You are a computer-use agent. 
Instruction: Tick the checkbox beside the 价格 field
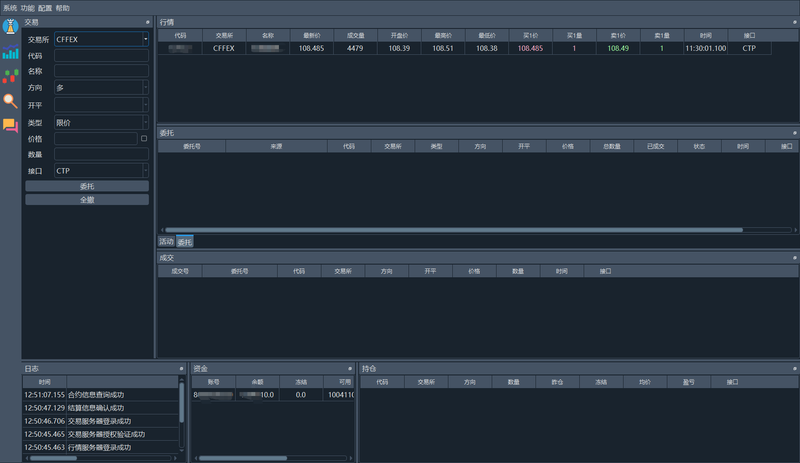(x=144, y=138)
